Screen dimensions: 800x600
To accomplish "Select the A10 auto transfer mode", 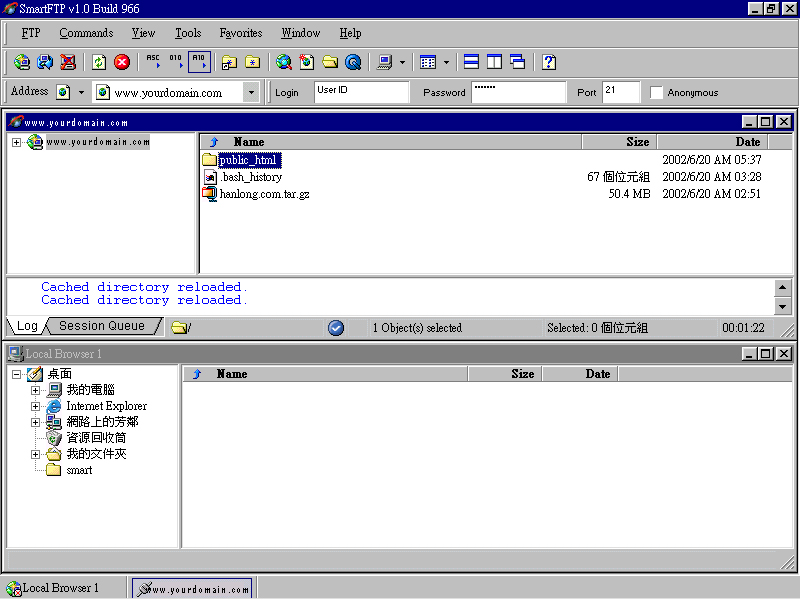I will 199,62.
